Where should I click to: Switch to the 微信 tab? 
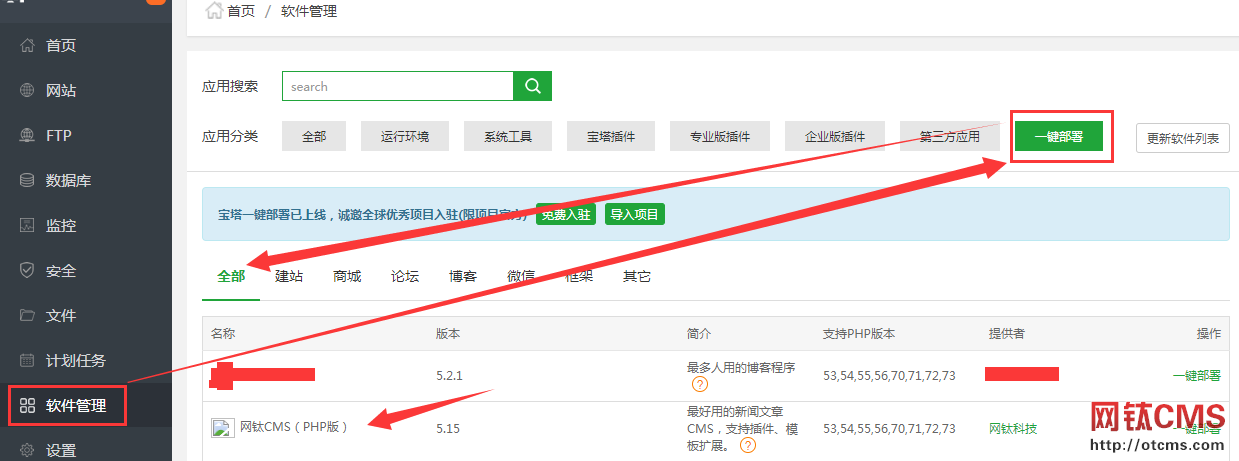521,276
